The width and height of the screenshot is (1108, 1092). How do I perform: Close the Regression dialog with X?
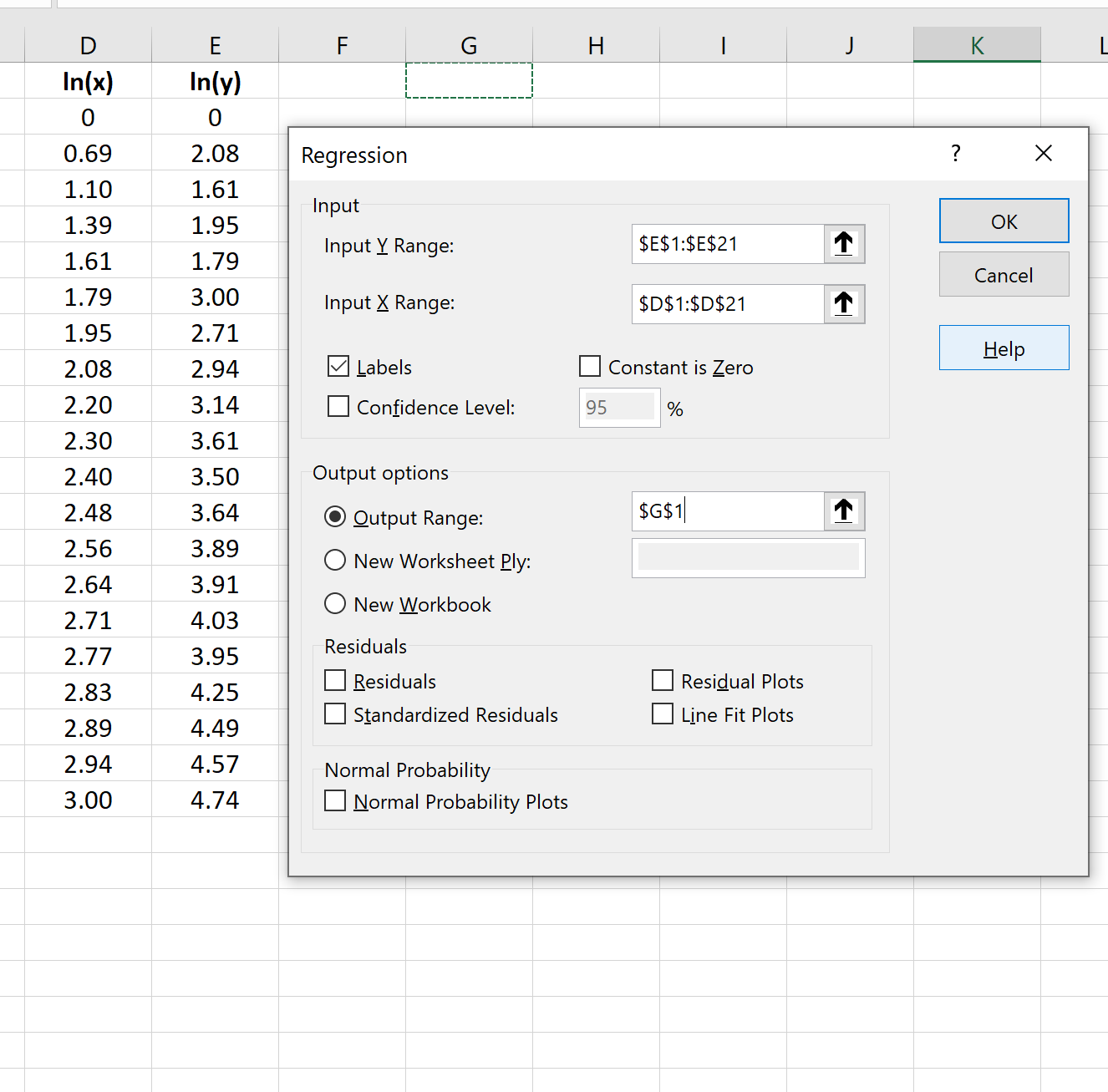[x=1044, y=153]
